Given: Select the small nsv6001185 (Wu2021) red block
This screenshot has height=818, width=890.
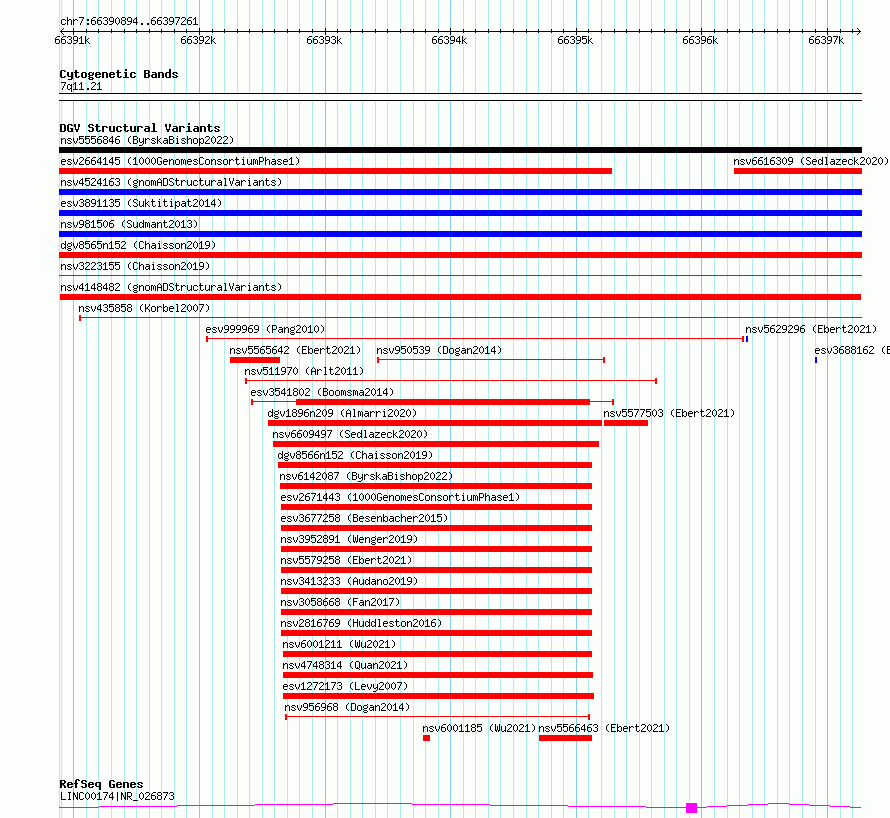Looking at the screenshot, I should click(x=426, y=738).
